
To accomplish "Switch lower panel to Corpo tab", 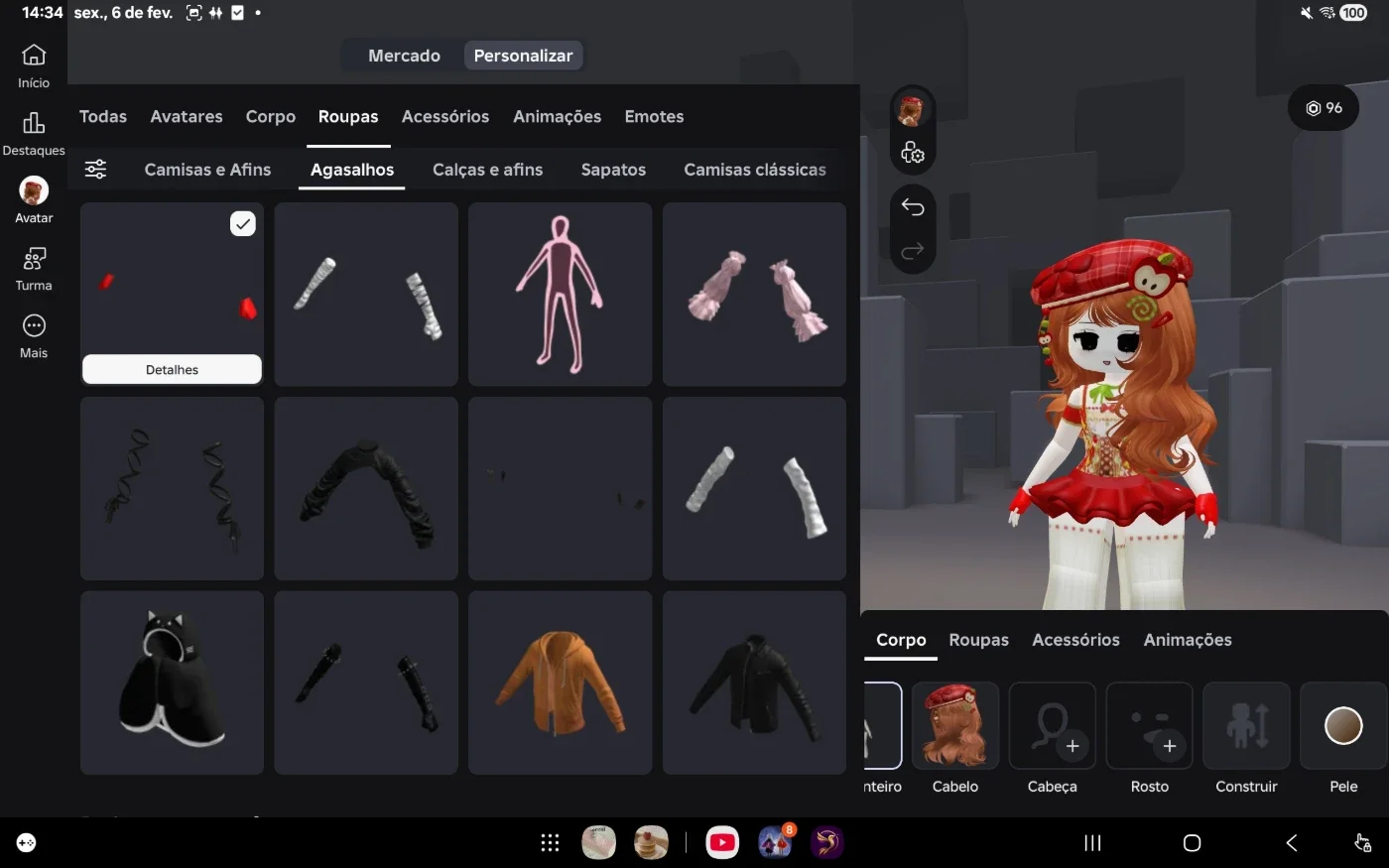I will point(901,640).
